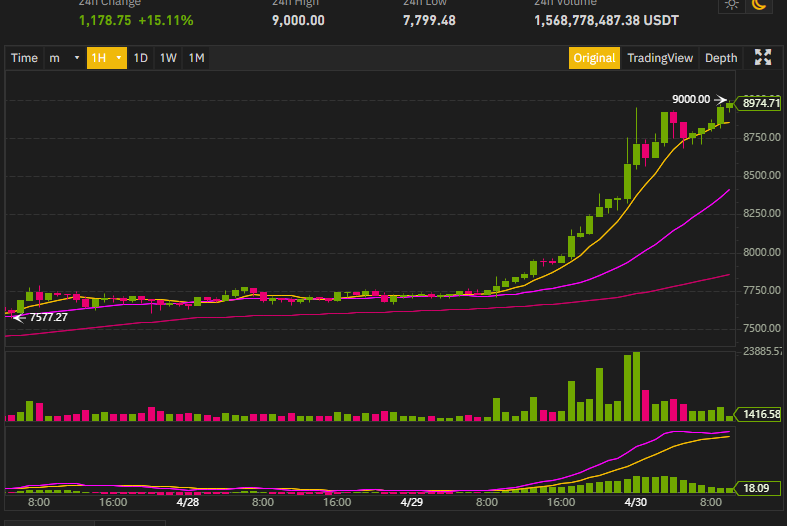This screenshot has width=787, height=526.
Task: Click the 7500.00 price axis label
Action: pos(761,328)
